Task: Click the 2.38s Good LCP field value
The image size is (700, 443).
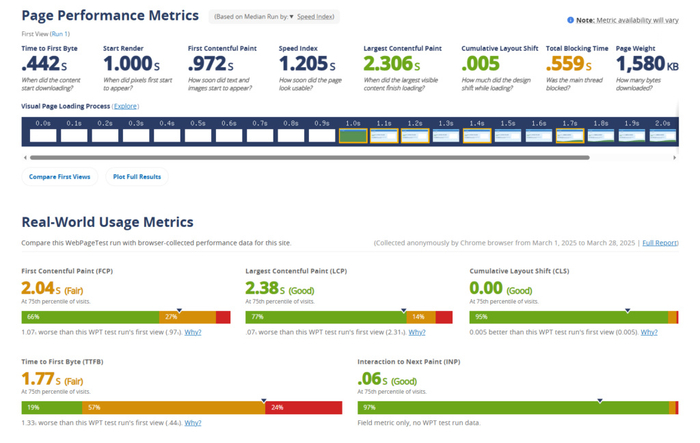Action: [x=280, y=288]
